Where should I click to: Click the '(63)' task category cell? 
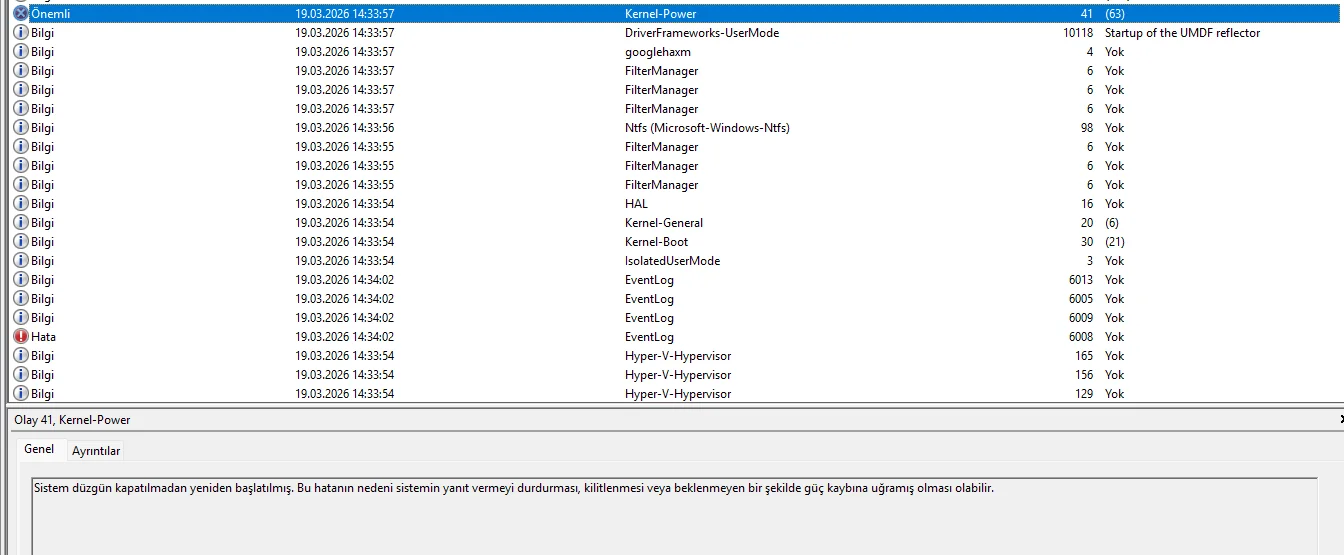1115,14
